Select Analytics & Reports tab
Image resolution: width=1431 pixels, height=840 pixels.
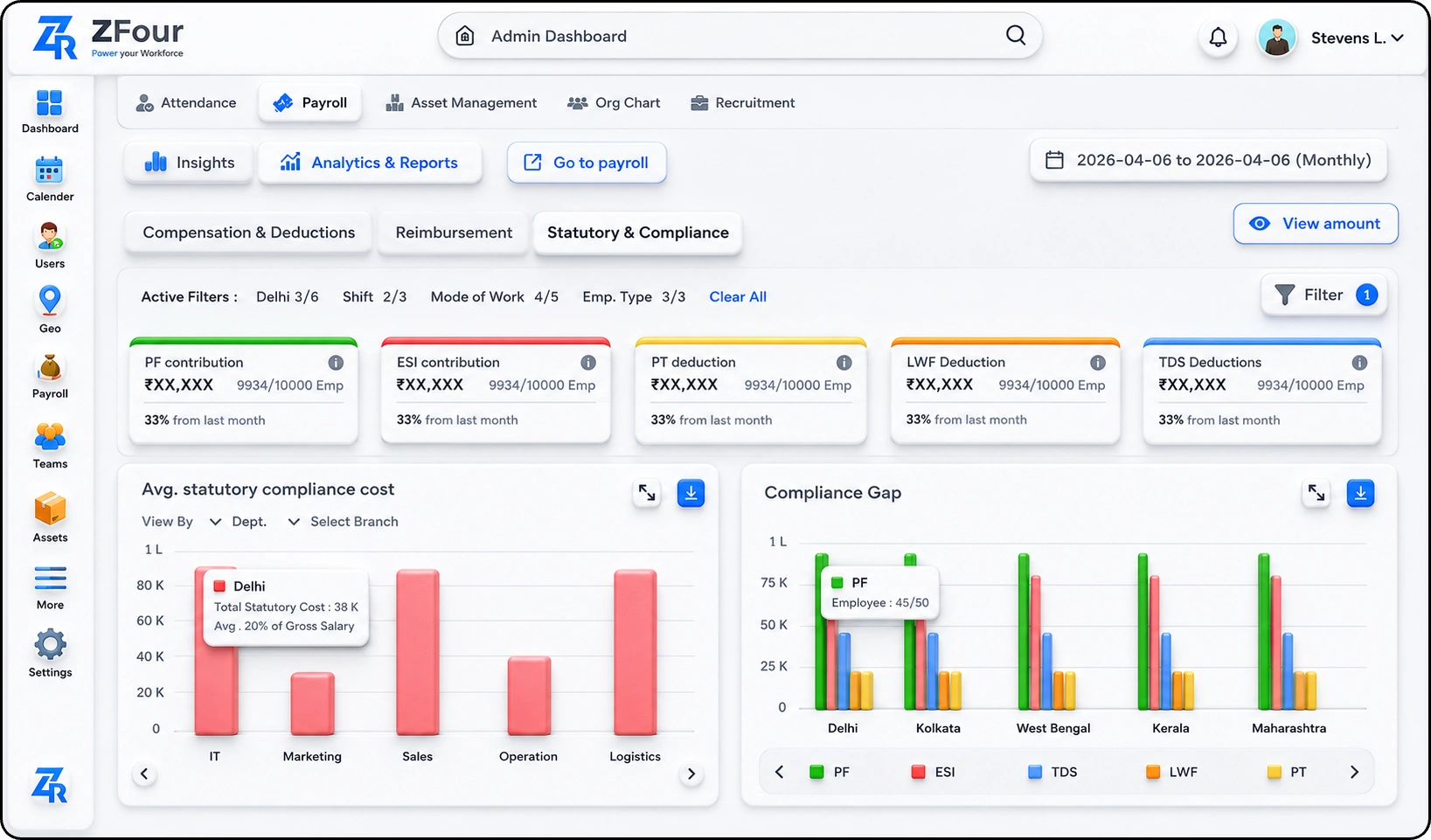[x=370, y=163]
